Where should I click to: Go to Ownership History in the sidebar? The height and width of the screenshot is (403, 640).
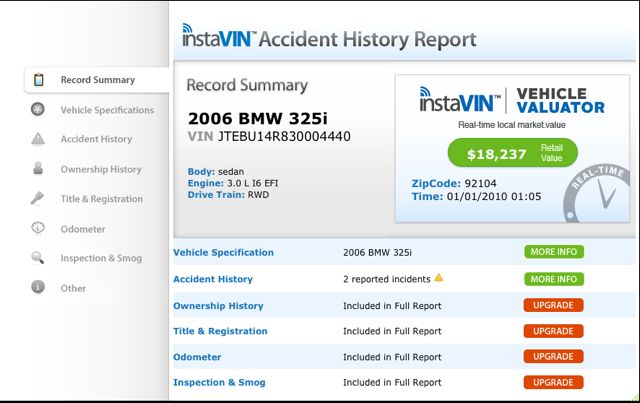[x=101, y=169]
